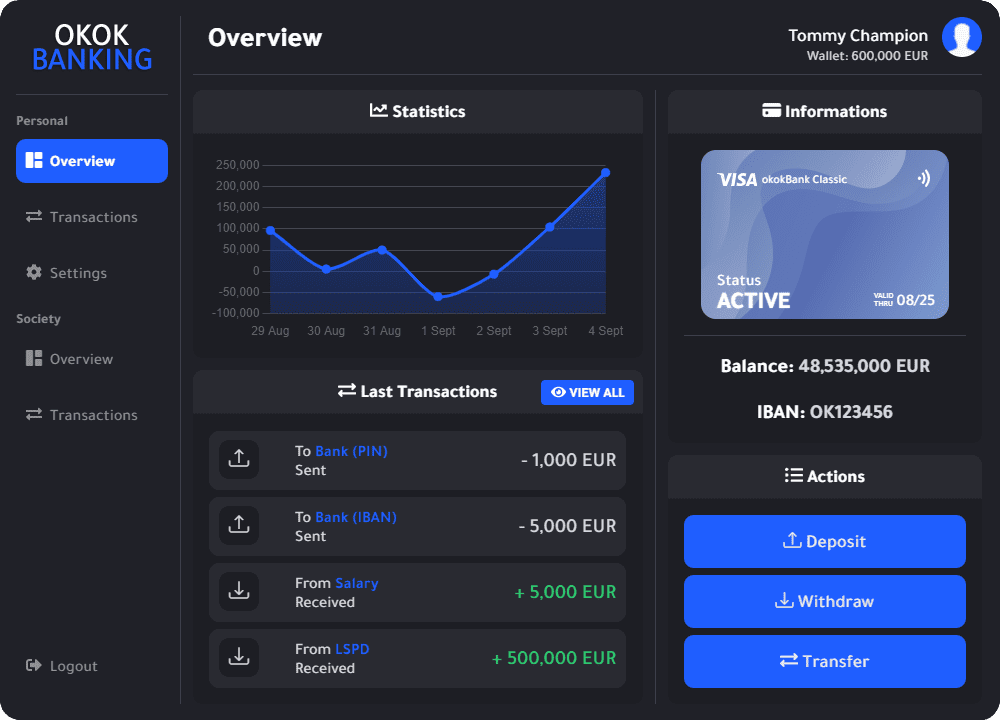This screenshot has height=720, width=1000.
Task: Open Society Overview in the sidebar
Action: pyautogui.click(x=80, y=359)
